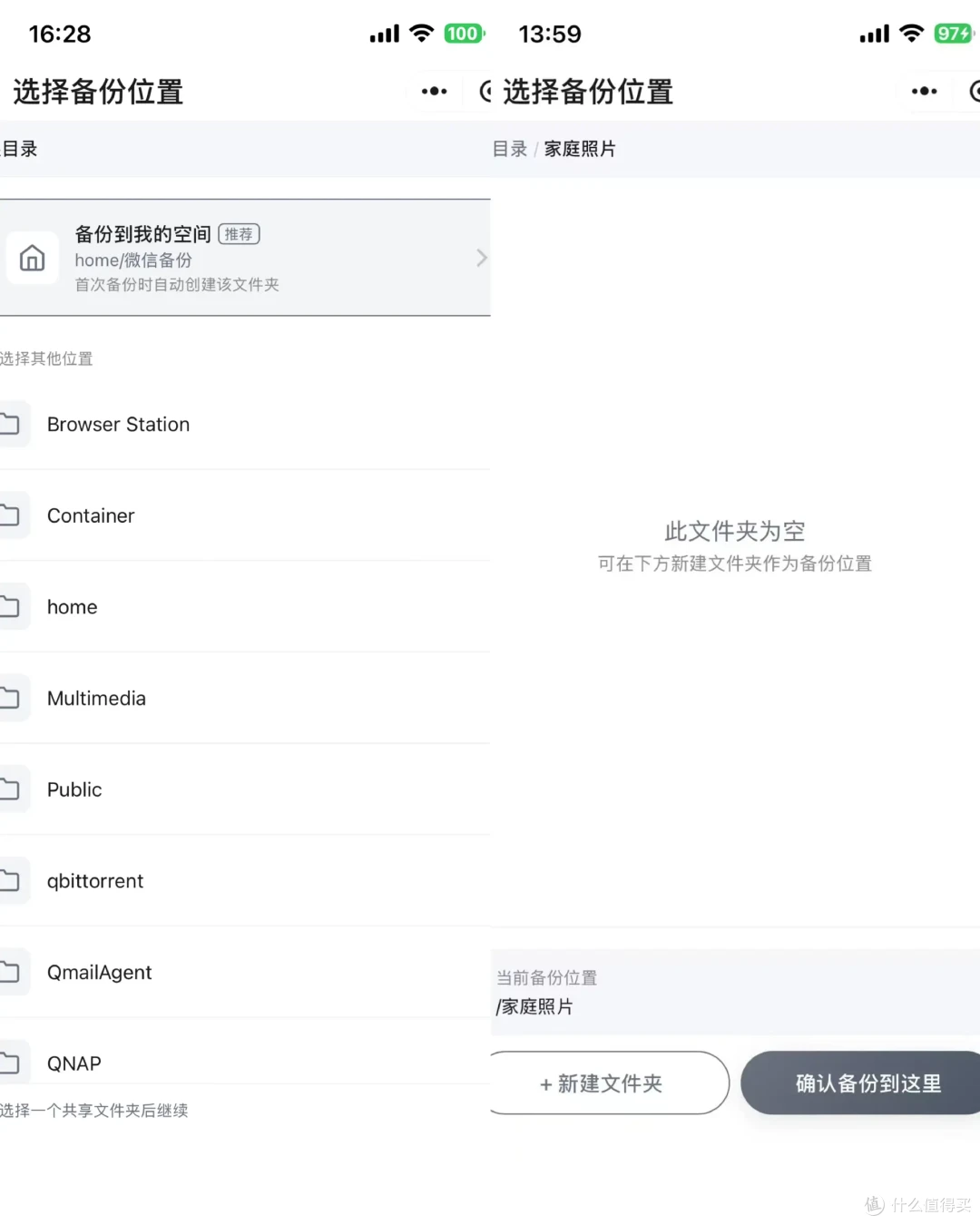Viewport: 980px width, 1225px height.
Task: Click the 首次备份时自动创建该文件夹 note
Action: pos(177,285)
